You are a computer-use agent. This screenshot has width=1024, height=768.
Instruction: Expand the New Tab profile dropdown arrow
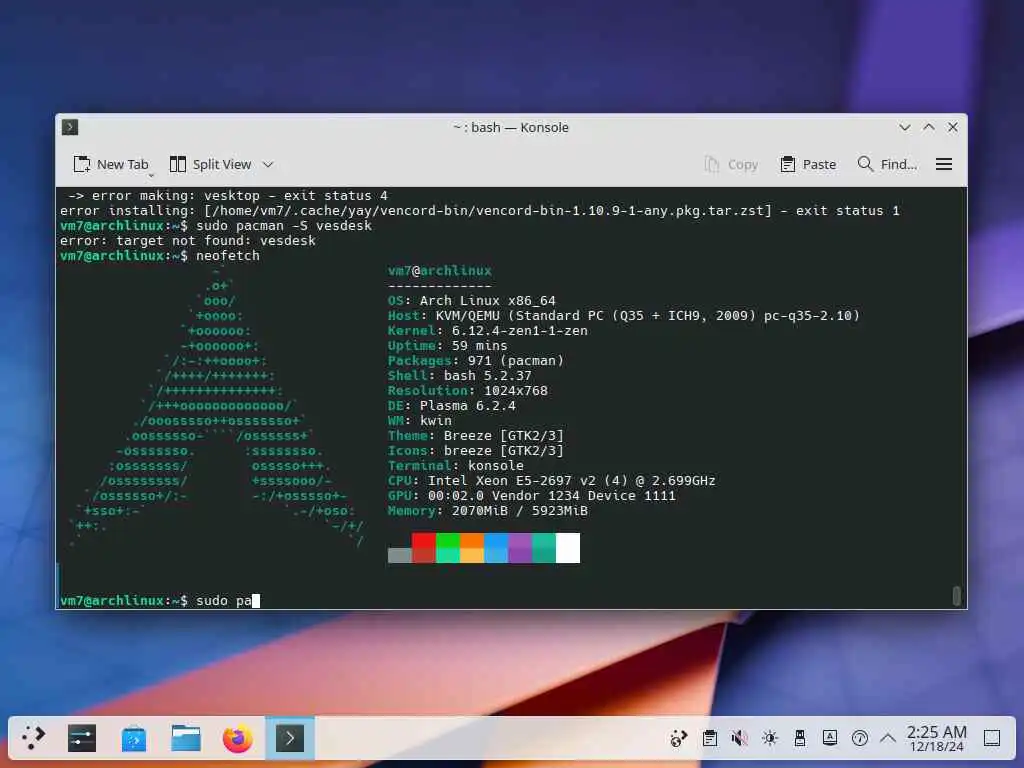pos(151,175)
